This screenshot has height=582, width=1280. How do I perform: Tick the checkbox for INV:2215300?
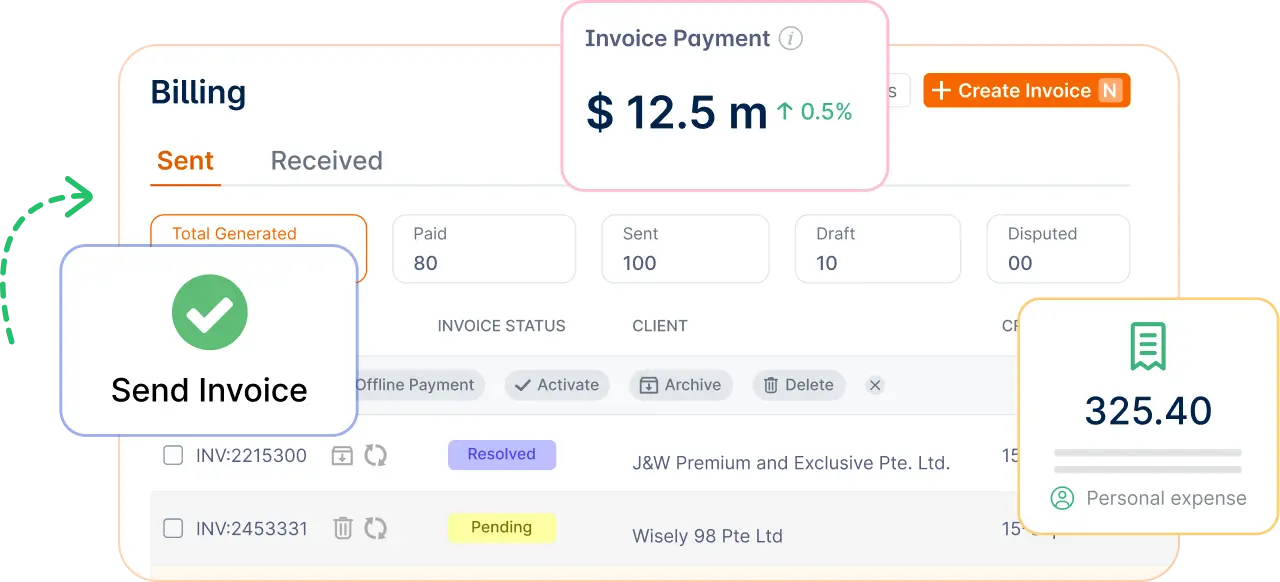click(173, 455)
